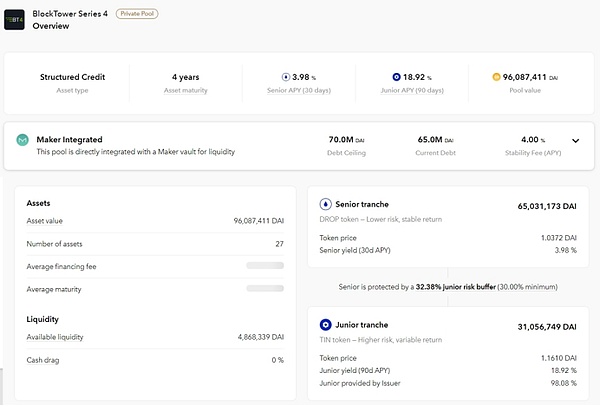Click the Senior APY droplet icon
This screenshot has width=600, height=406.
click(288, 77)
